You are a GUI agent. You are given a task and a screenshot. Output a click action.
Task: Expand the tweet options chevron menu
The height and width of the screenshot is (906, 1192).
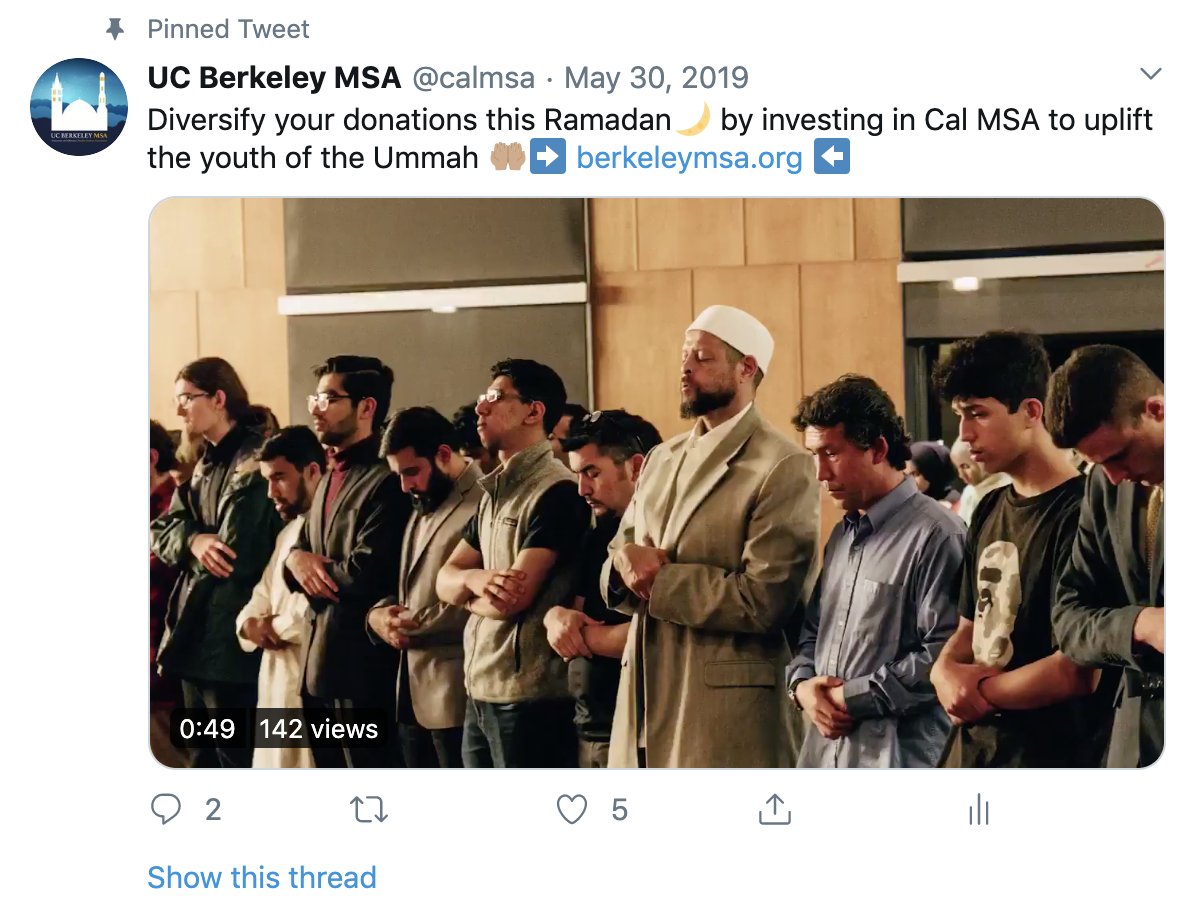click(1151, 75)
